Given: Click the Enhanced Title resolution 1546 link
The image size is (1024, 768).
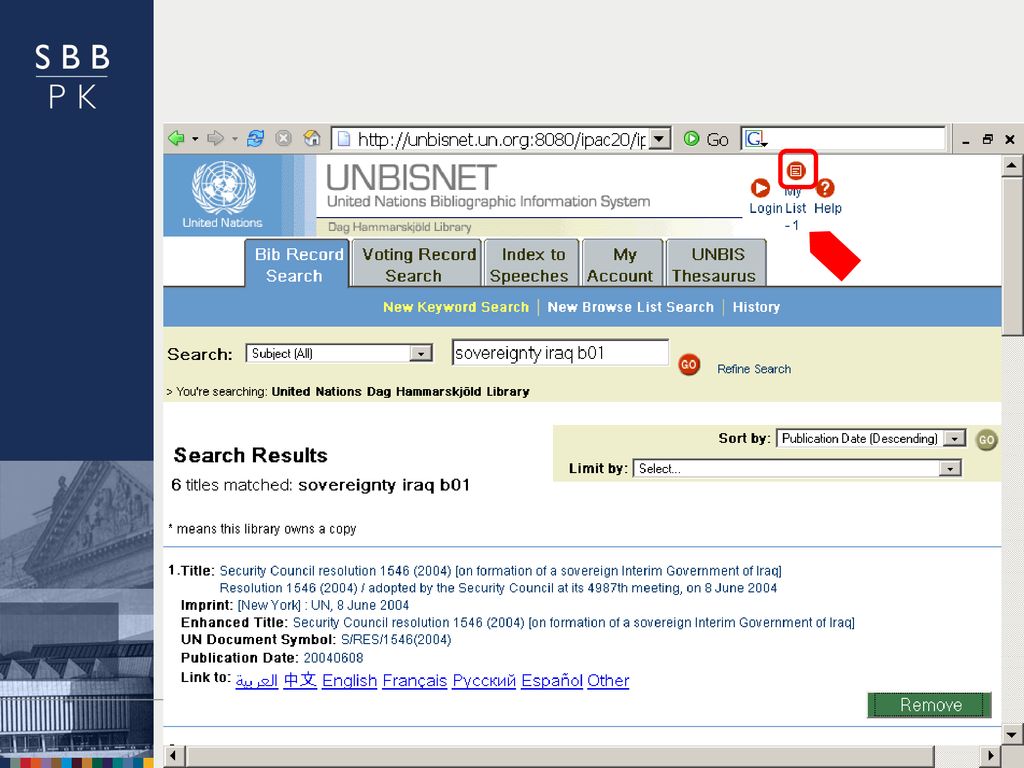Looking at the screenshot, I should (573, 622).
